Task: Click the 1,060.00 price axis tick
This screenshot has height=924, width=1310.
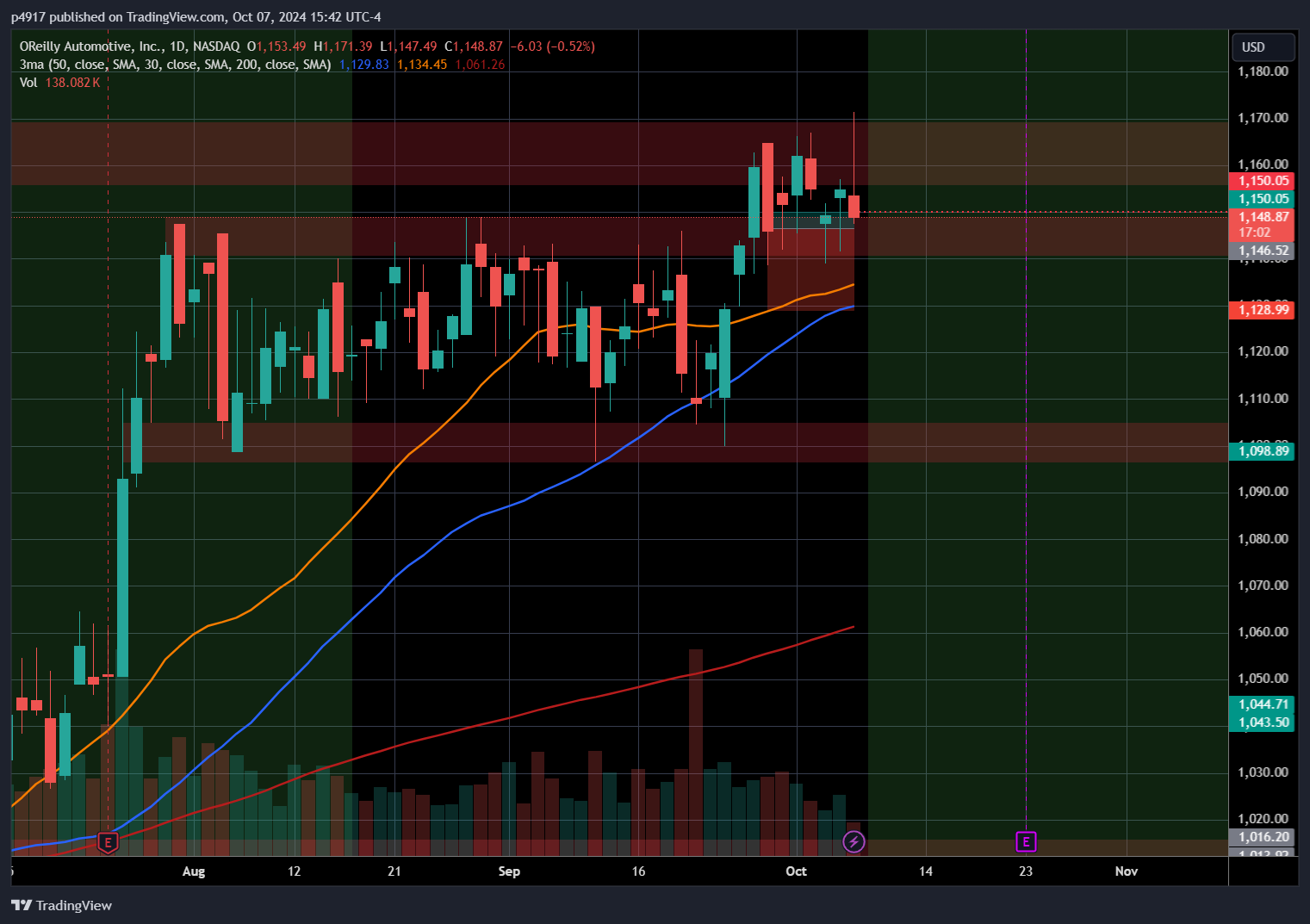Action: 1263,632
